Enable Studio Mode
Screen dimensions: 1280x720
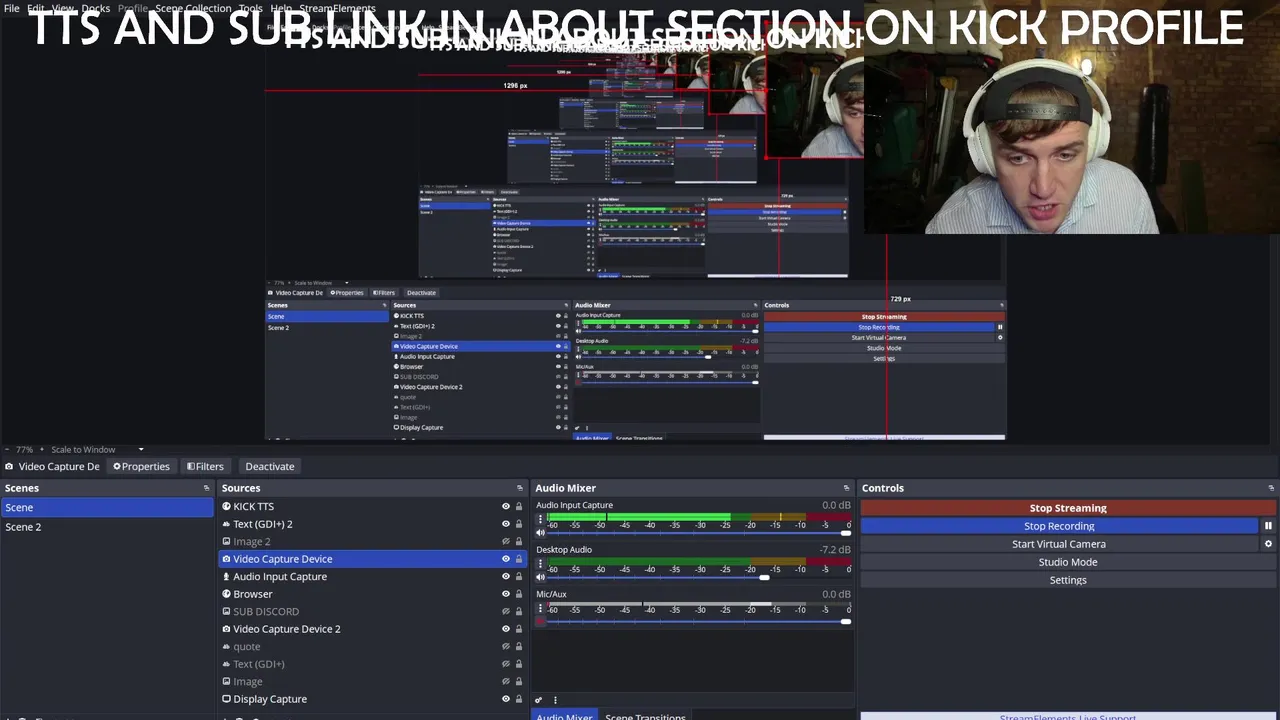[x=1068, y=562]
